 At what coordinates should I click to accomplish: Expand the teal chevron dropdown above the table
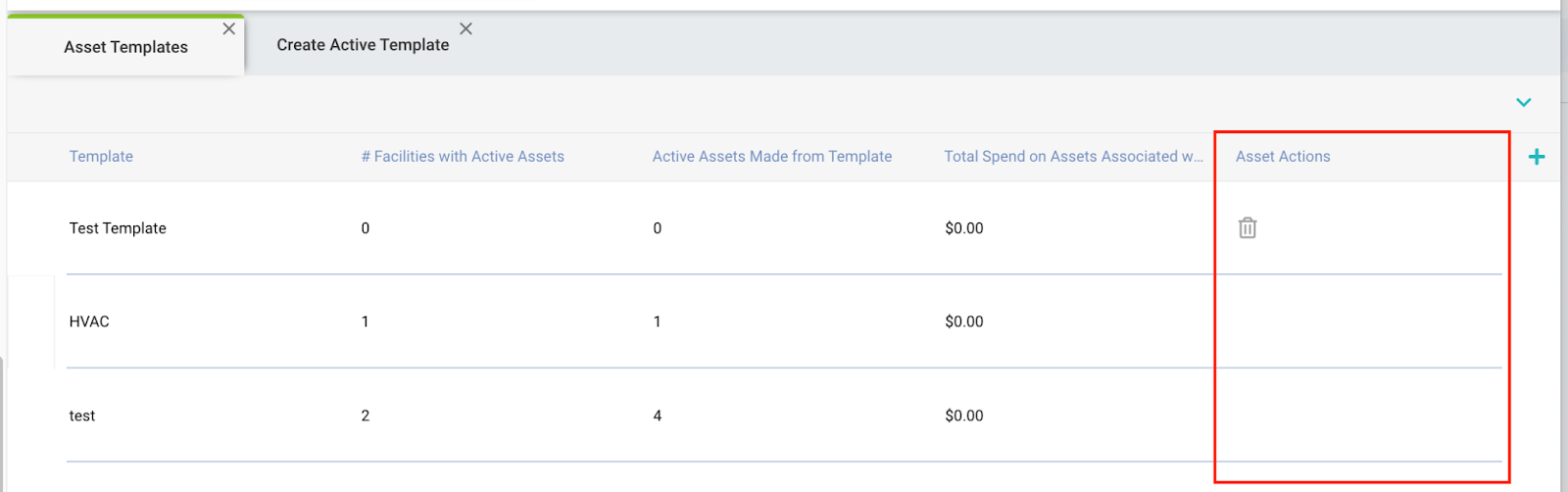click(1523, 102)
